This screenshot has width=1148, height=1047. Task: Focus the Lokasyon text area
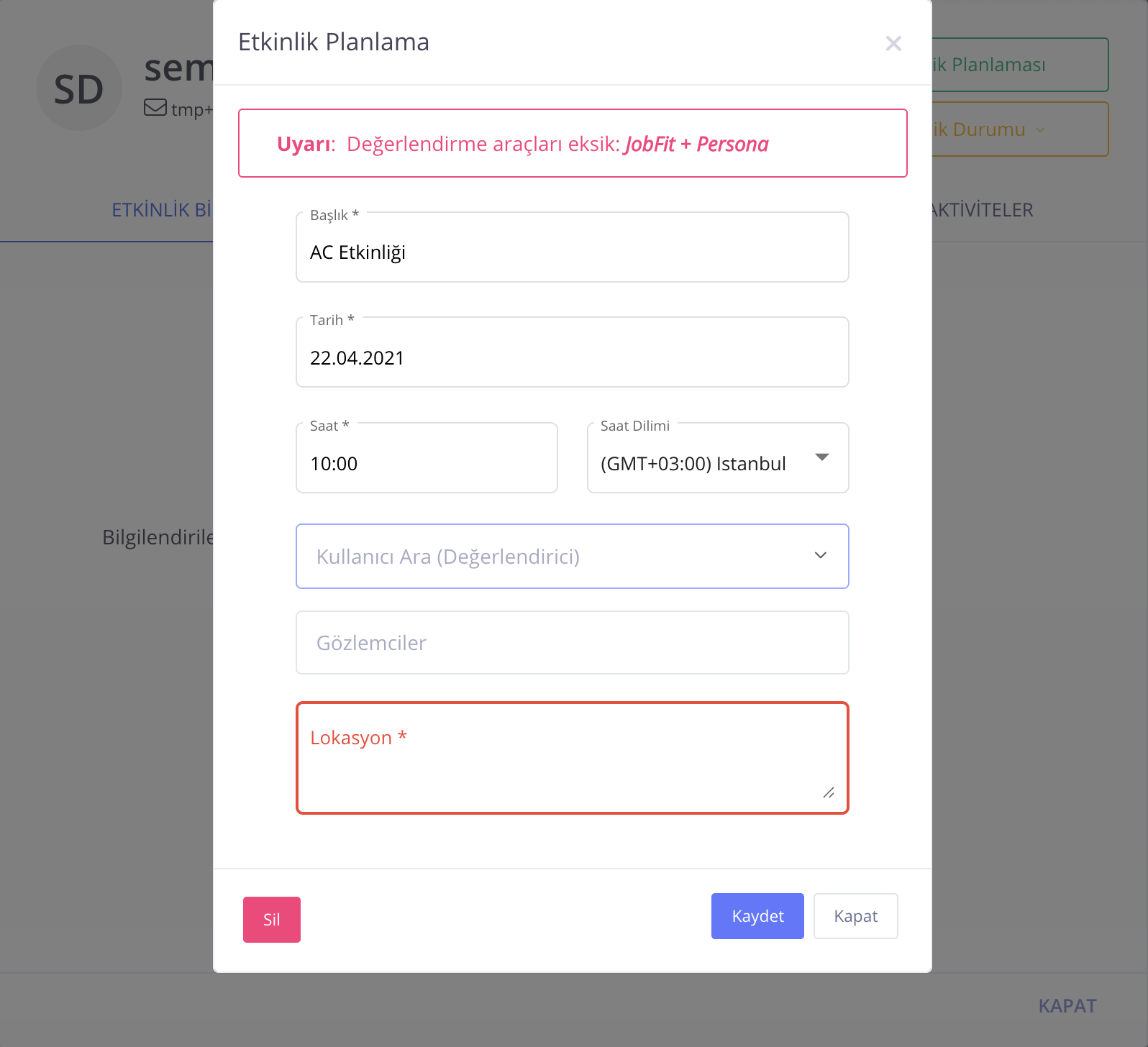tap(572, 762)
